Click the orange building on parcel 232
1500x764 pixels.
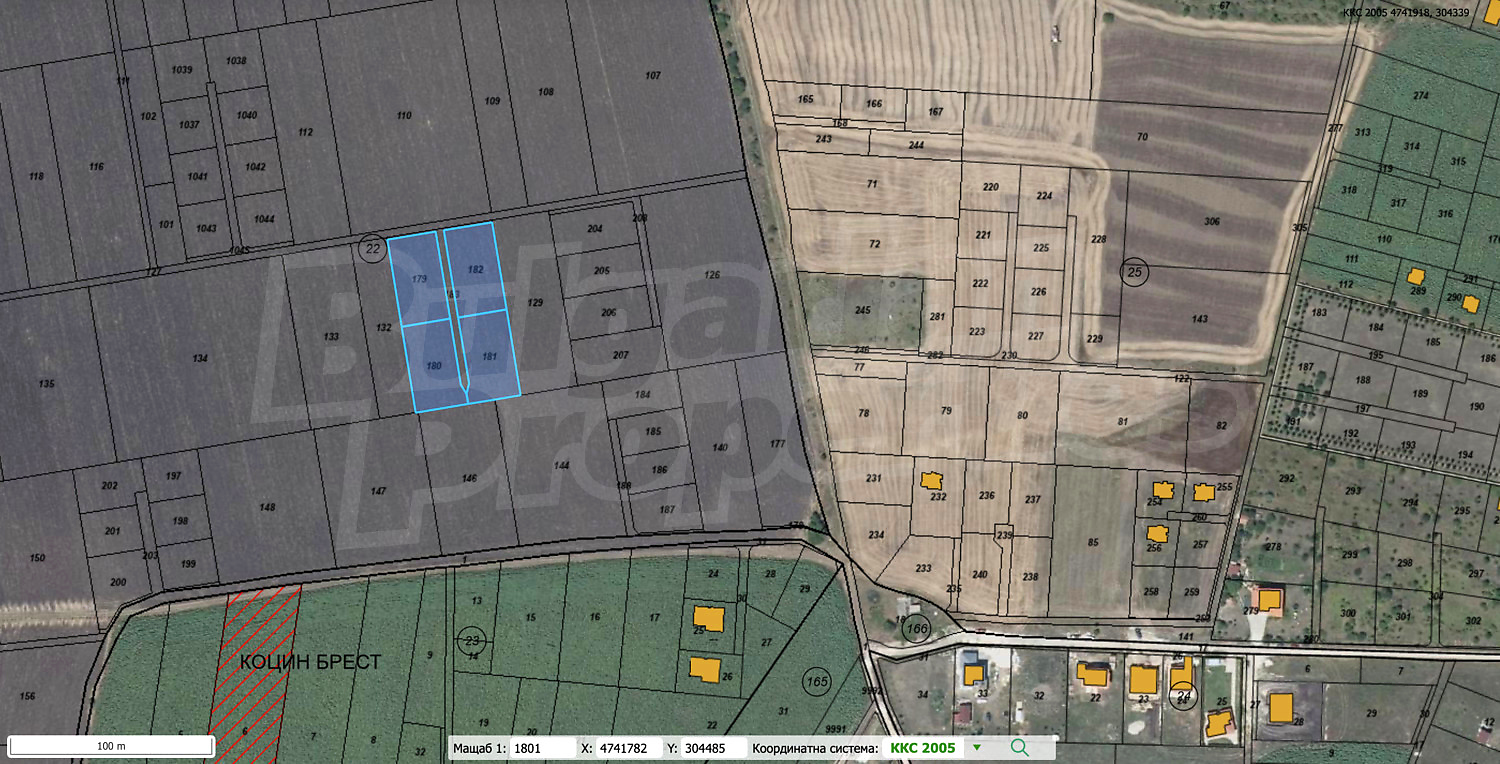coord(931,481)
